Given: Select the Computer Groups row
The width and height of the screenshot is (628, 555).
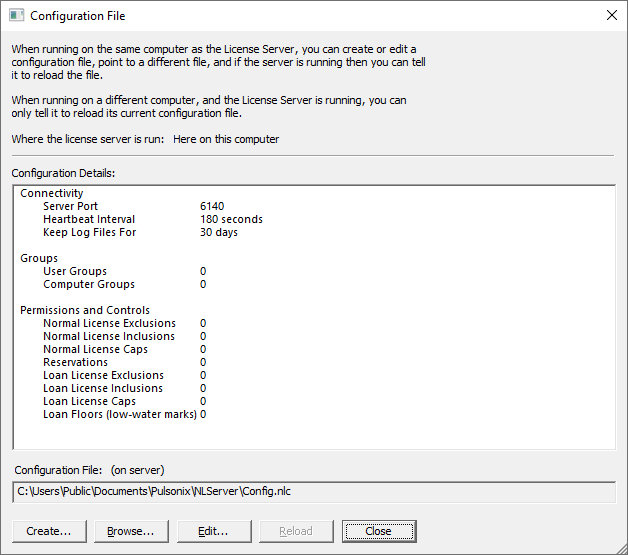Looking at the screenshot, I should coord(88,284).
